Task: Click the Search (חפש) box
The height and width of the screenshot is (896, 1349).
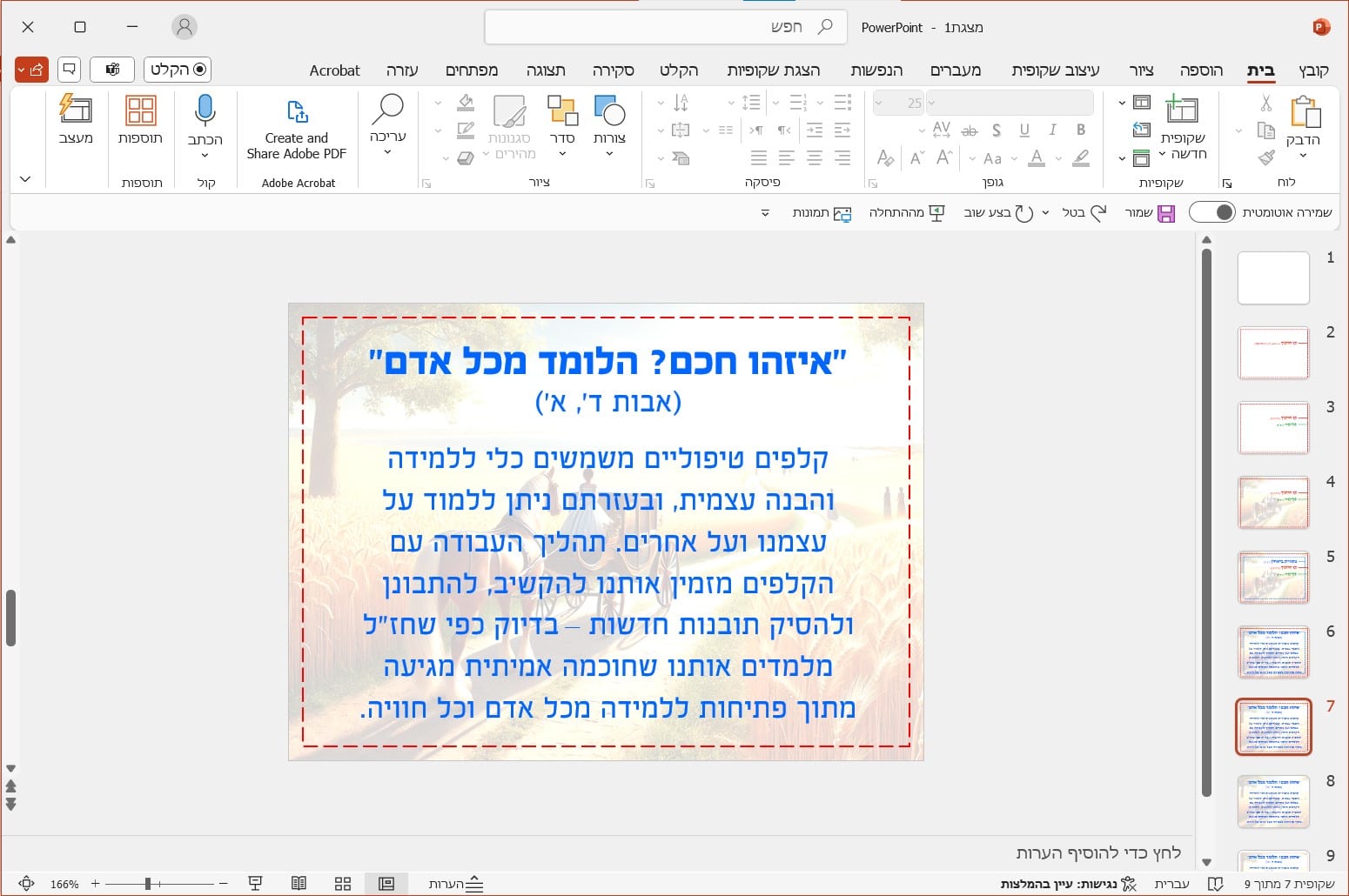Action: (664, 27)
